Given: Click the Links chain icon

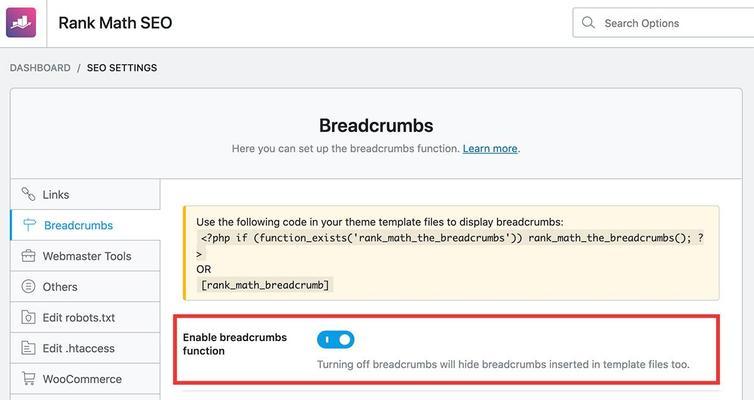Looking at the screenshot, I should click(28, 194).
